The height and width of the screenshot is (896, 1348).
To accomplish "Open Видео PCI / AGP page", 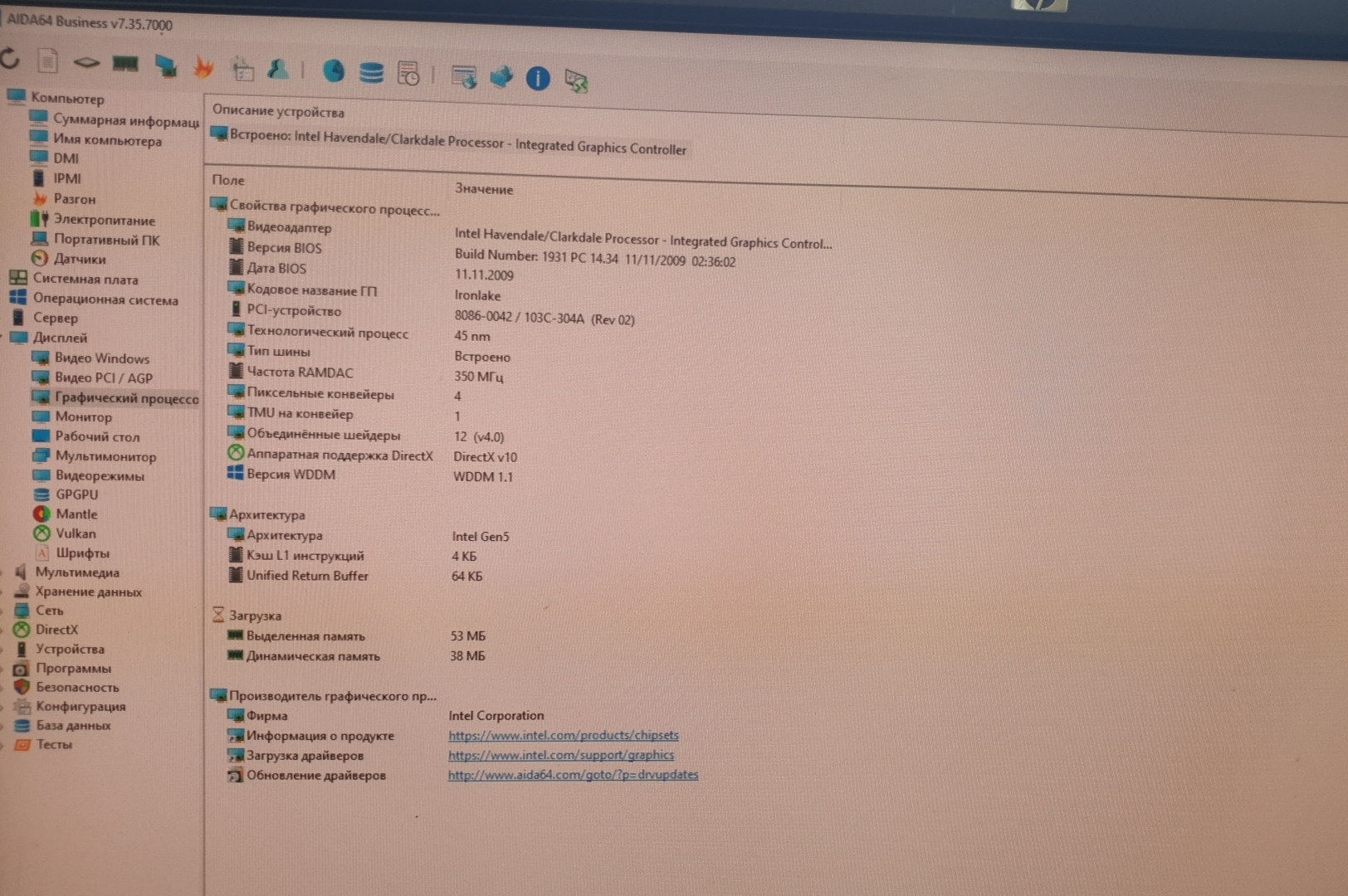I will [x=93, y=377].
